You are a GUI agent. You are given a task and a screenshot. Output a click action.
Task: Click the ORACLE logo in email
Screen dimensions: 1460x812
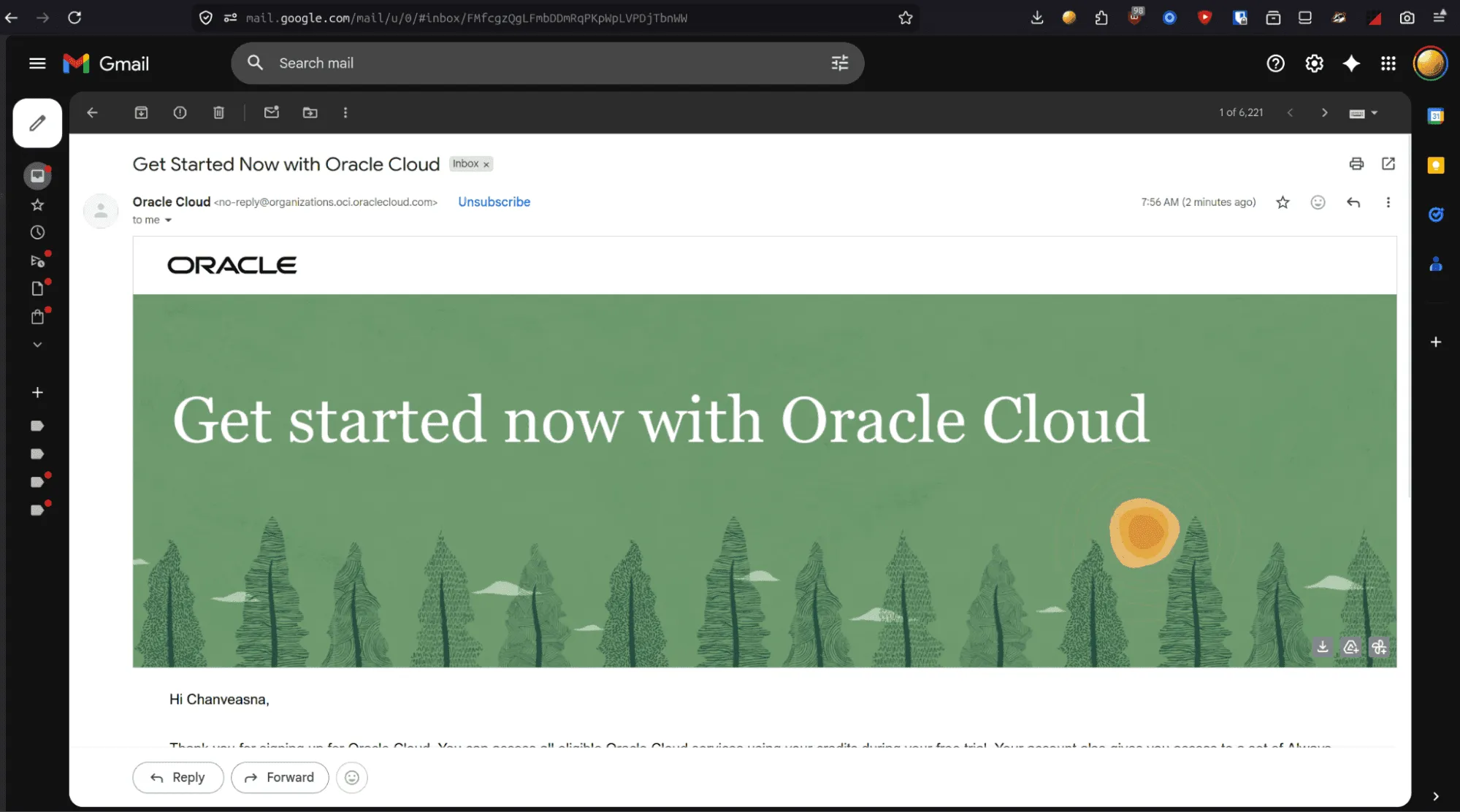tap(232, 265)
